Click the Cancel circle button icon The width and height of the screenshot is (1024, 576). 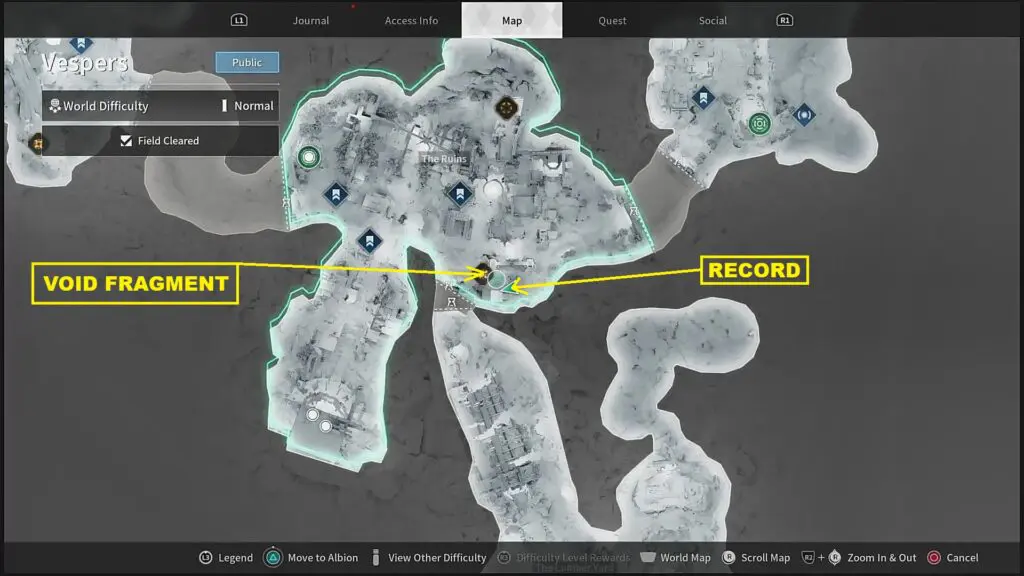coord(934,557)
